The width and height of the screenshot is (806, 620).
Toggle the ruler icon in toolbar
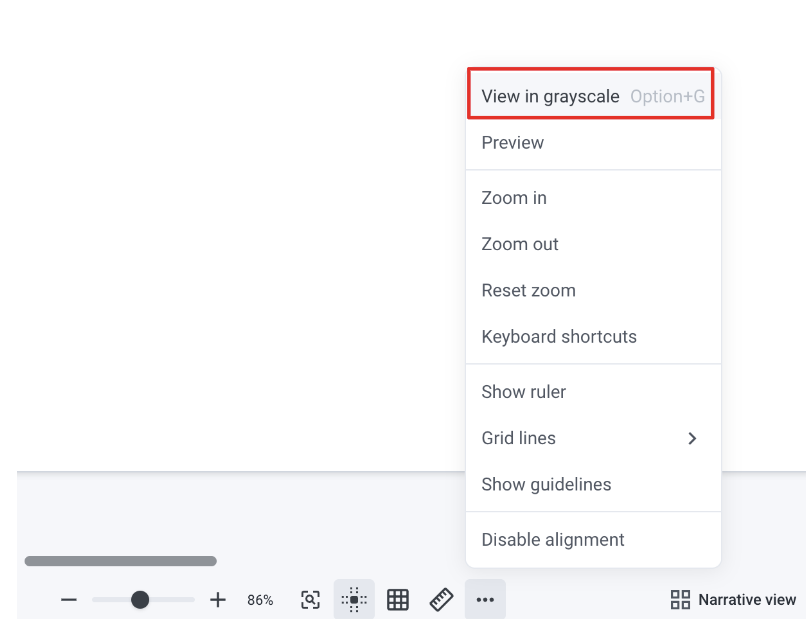coord(442,600)
